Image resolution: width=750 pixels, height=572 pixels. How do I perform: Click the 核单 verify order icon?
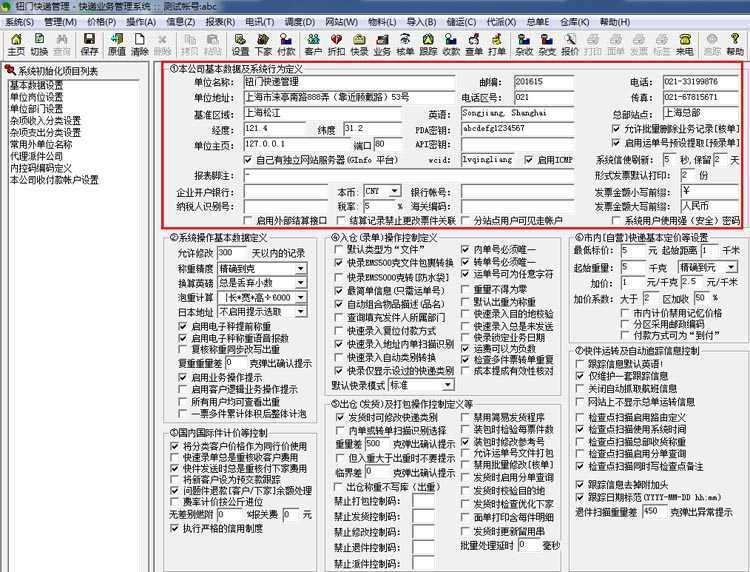click(405, 44)
